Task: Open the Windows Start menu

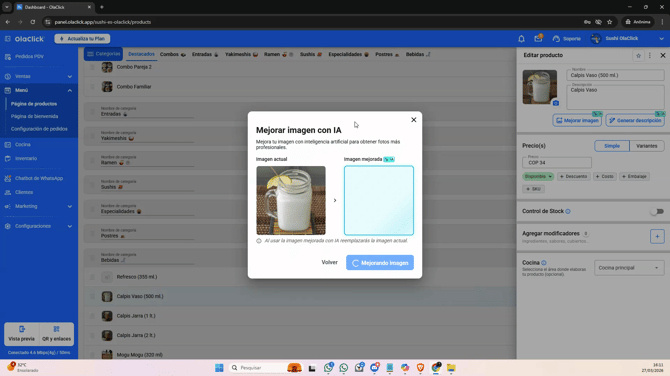Action: click(219, 368)
